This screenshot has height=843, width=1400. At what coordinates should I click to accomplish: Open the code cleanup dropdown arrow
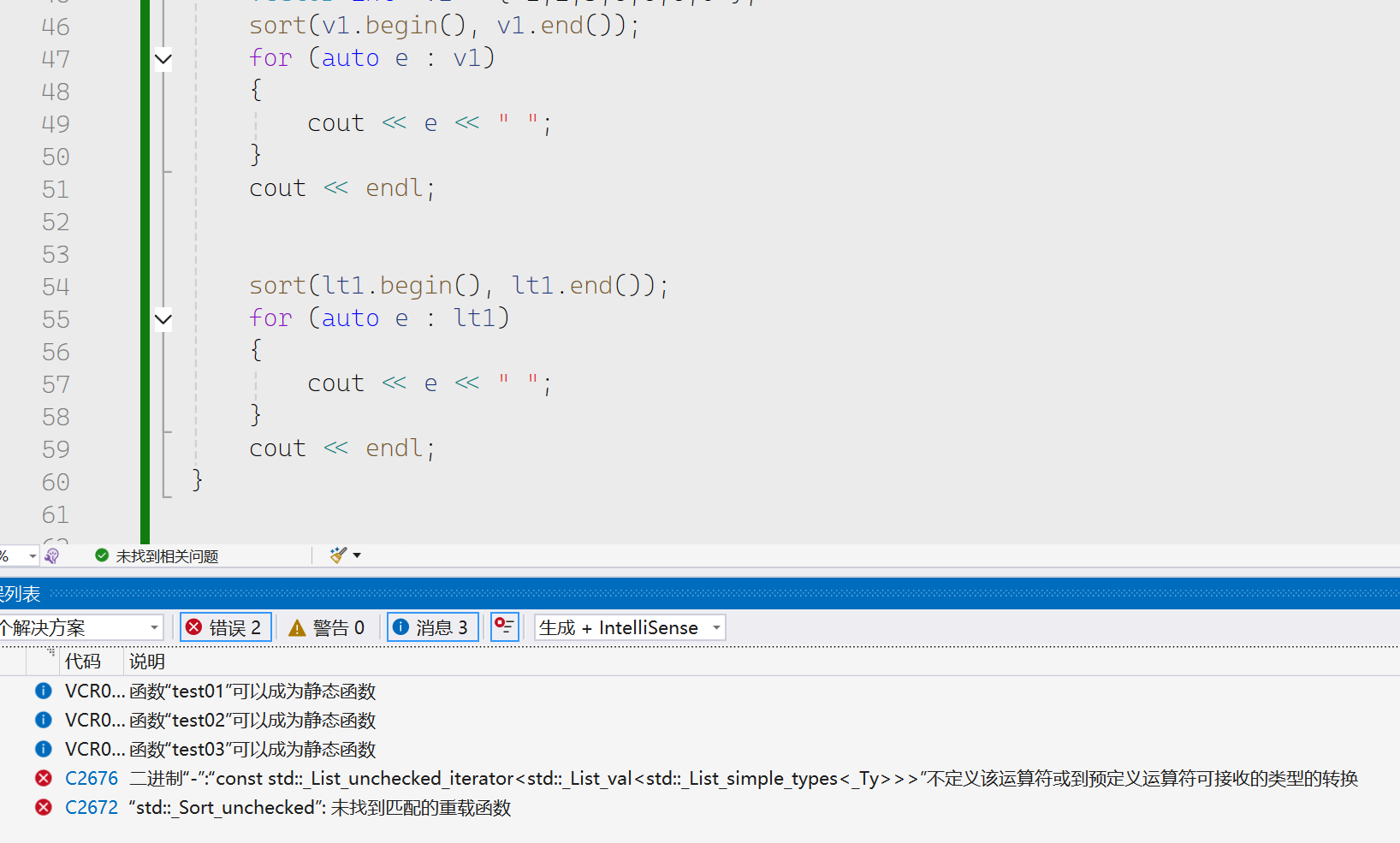[357, 555]
